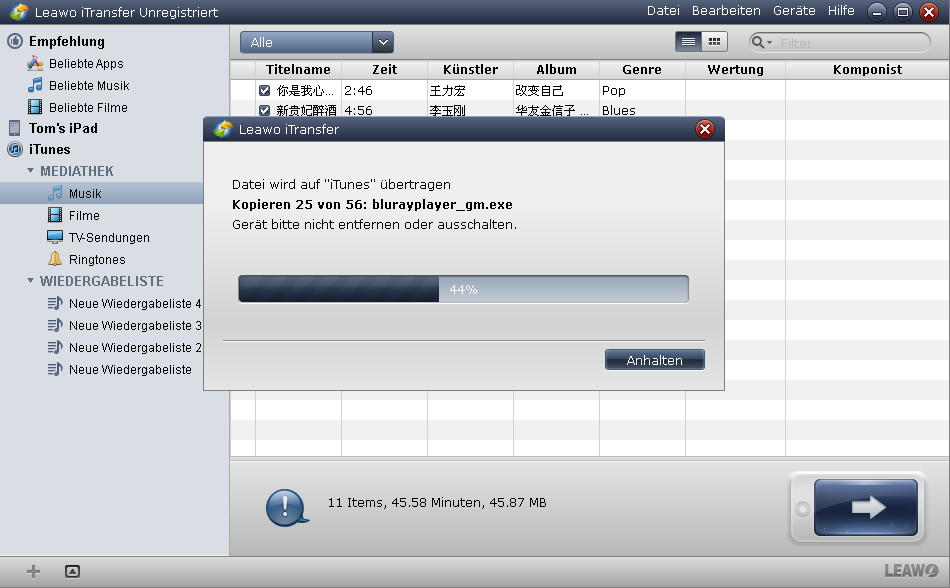Viewport: 950px width, 588px height.
Task: Click the add plus icon
Action: (x=33, y=571)
